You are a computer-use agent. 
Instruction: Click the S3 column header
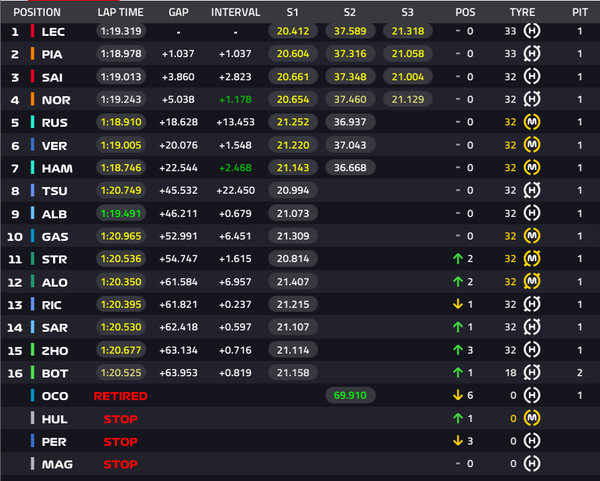(x=407, y=12)
